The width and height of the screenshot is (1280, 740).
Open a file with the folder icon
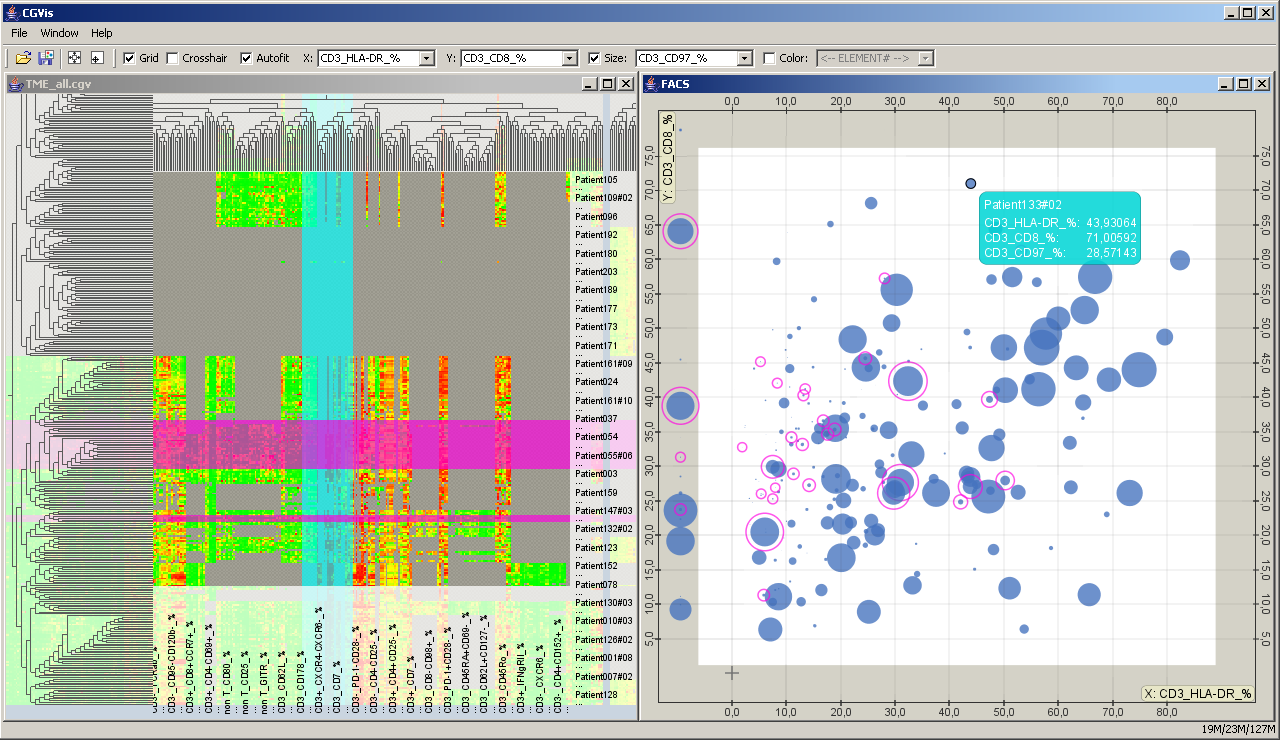tap(23, 58)
